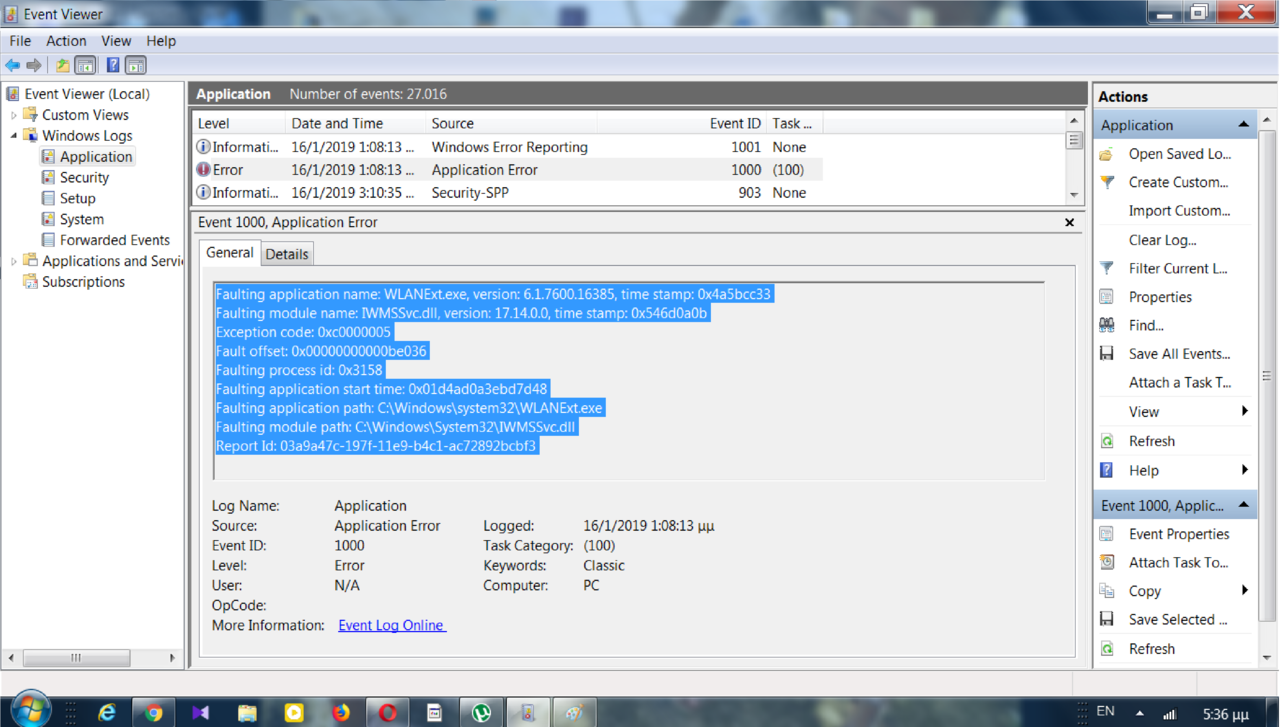Screen dimensions: 1280x727
Task: Select the Windows Error Reporting event row
Action: (507, 147)
